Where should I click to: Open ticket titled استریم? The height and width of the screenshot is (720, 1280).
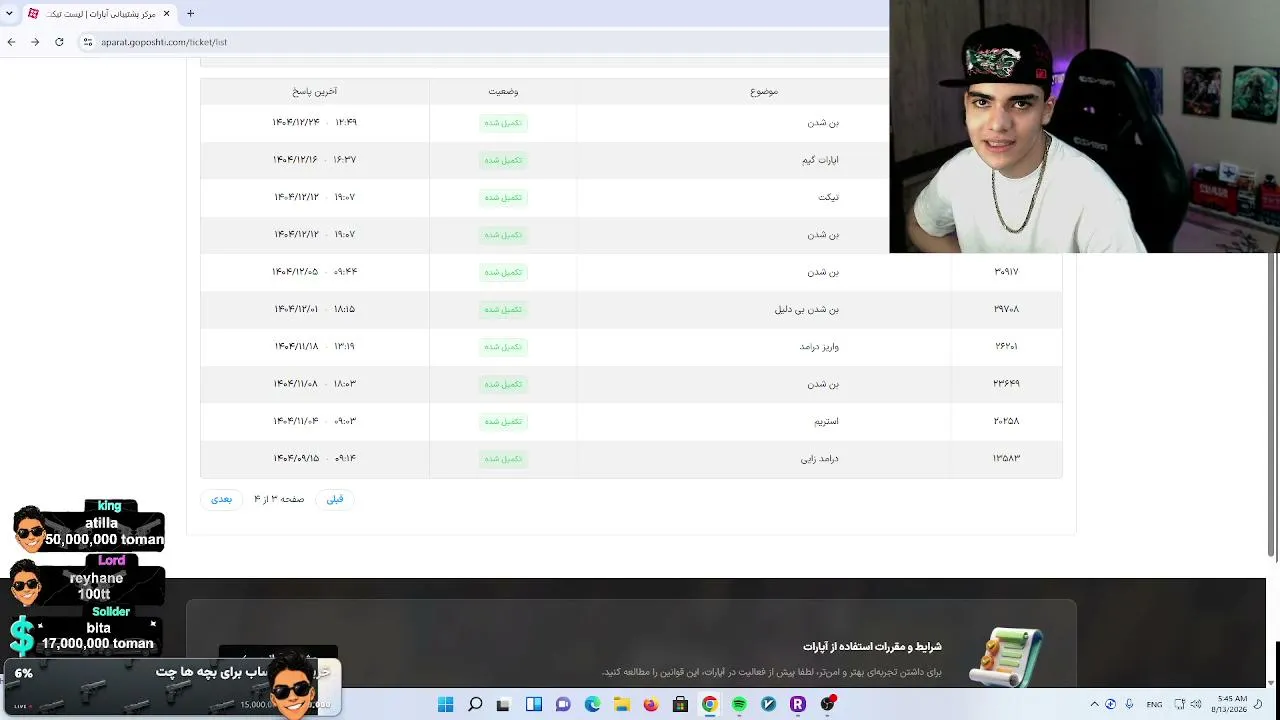tap(826, 421)
